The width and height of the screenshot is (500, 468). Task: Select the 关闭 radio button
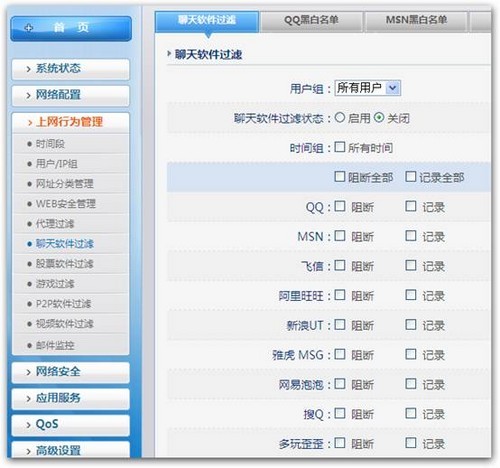click(x=379, y=117)
